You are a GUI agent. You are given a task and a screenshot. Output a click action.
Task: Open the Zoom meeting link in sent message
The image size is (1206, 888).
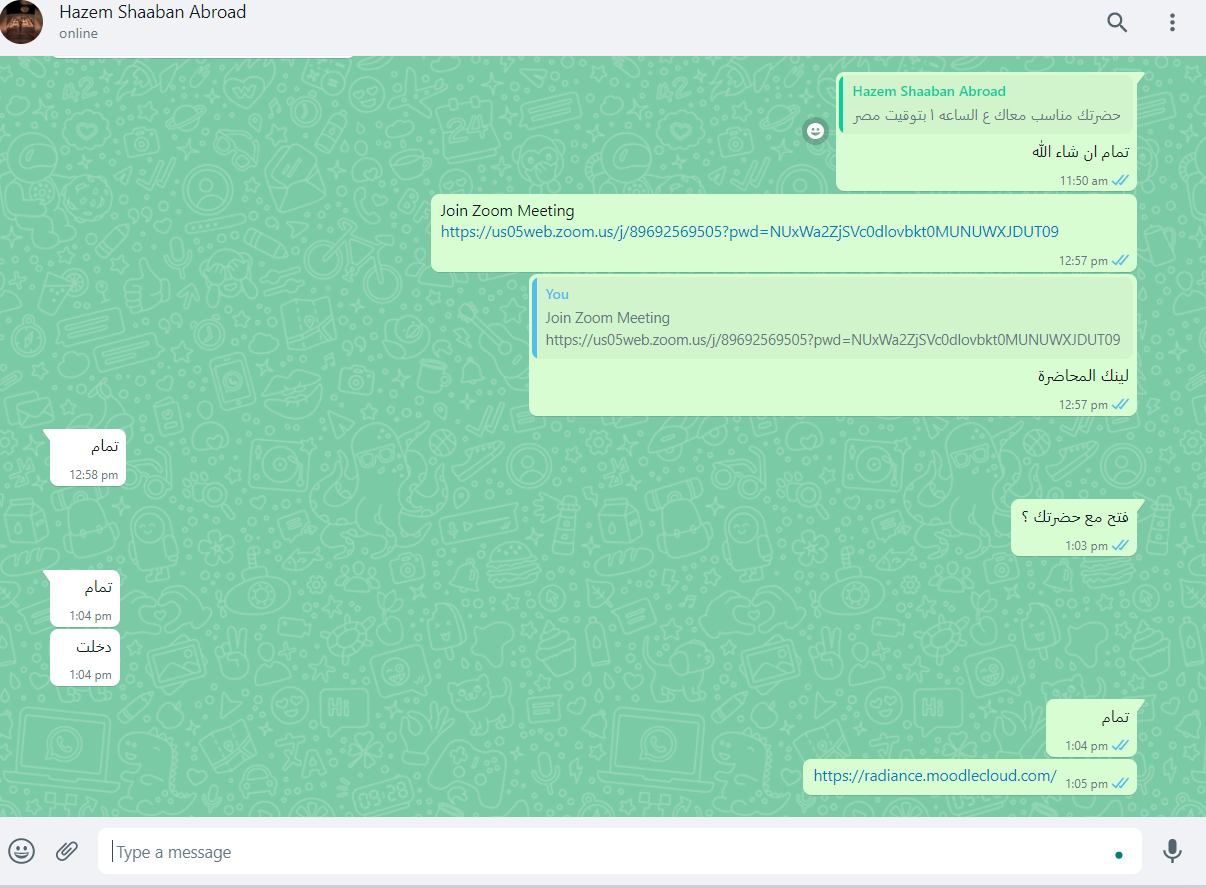(x=749, y=232)
